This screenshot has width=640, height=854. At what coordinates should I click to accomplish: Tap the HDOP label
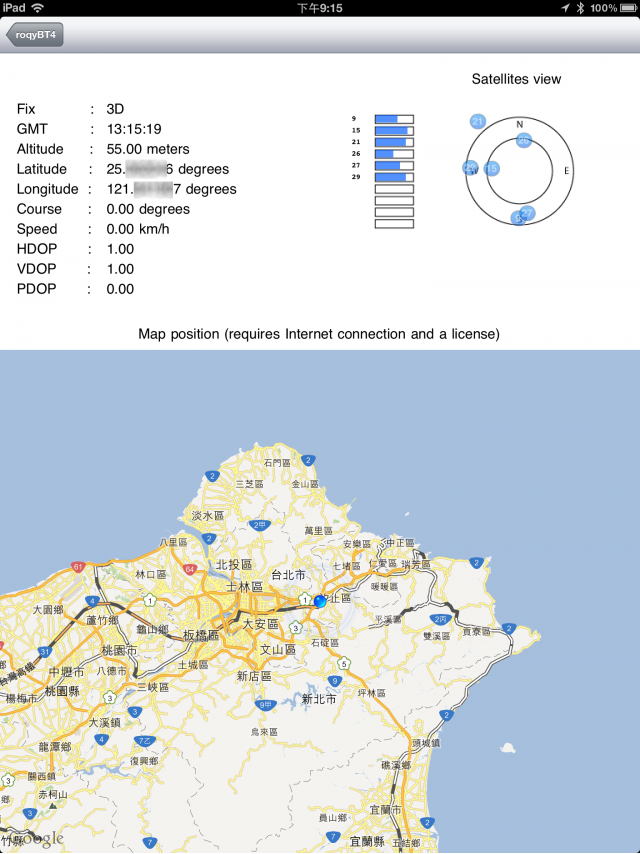(x=37, y=249)
